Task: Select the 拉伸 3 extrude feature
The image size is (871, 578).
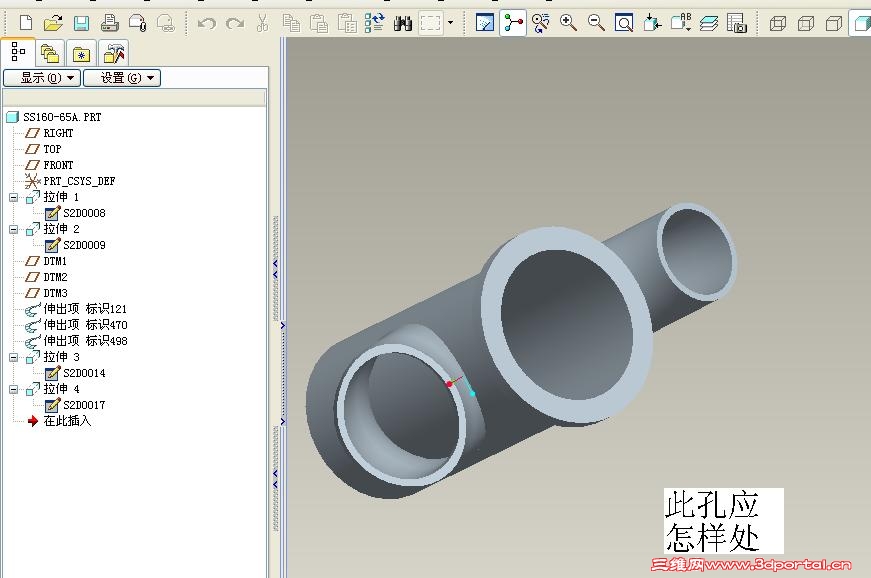Action: coord(53,357)
